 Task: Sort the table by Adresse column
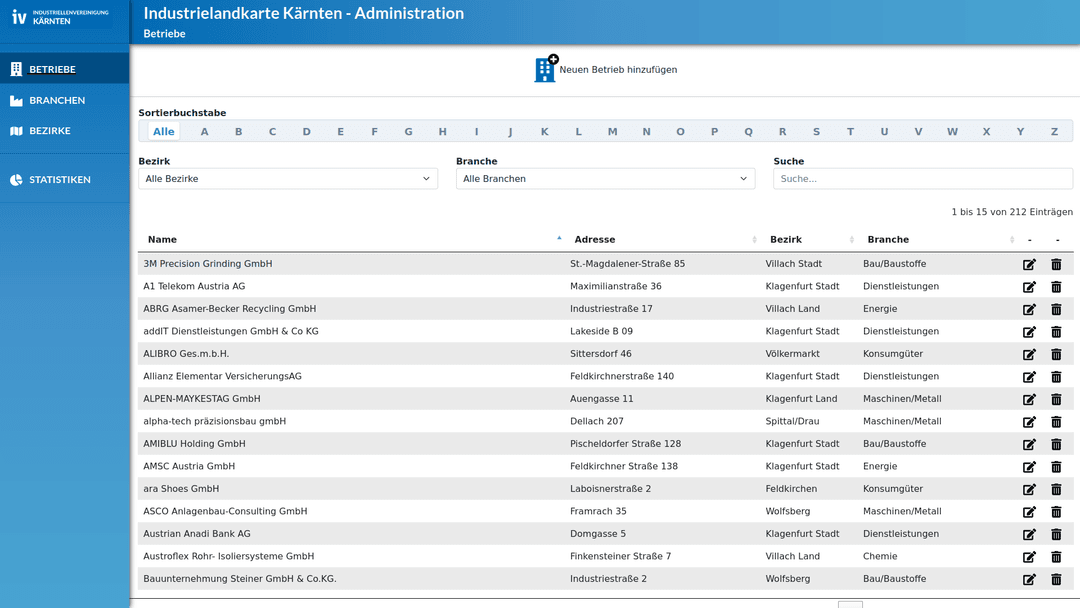664,240
